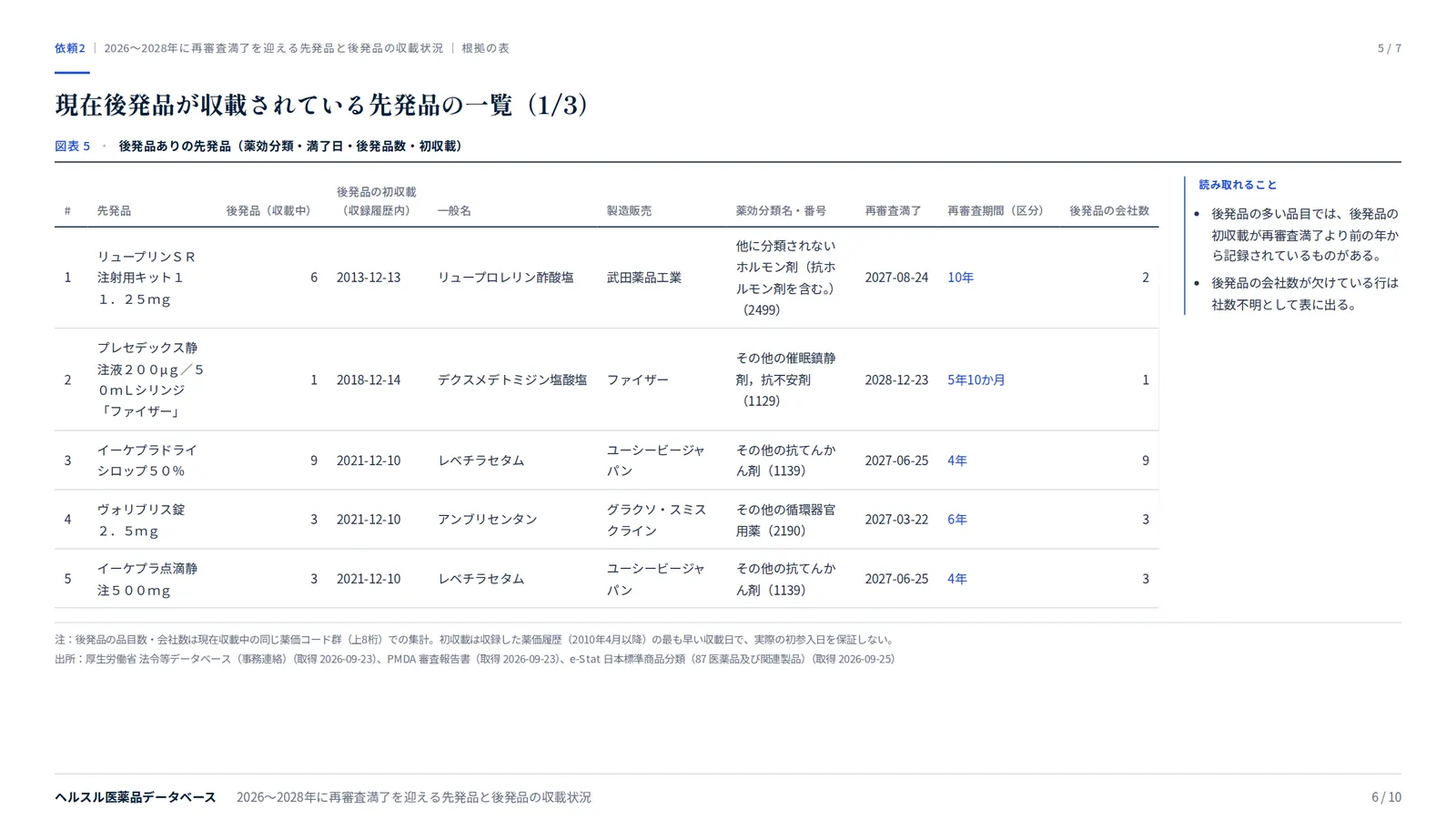This screenshot has height=820, width=1456.
Task: Click the blue 10年 period value
Action: (x=960, y=278)
